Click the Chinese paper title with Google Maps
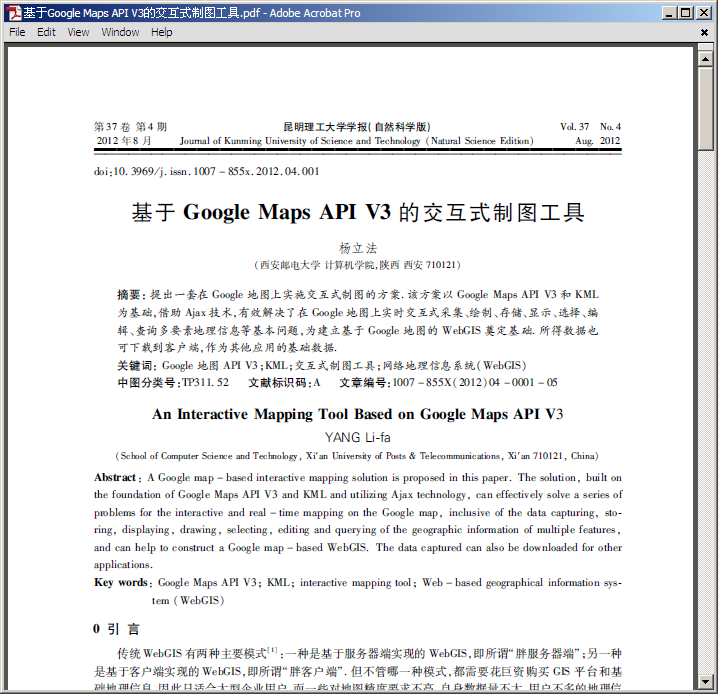 (357, 213)
